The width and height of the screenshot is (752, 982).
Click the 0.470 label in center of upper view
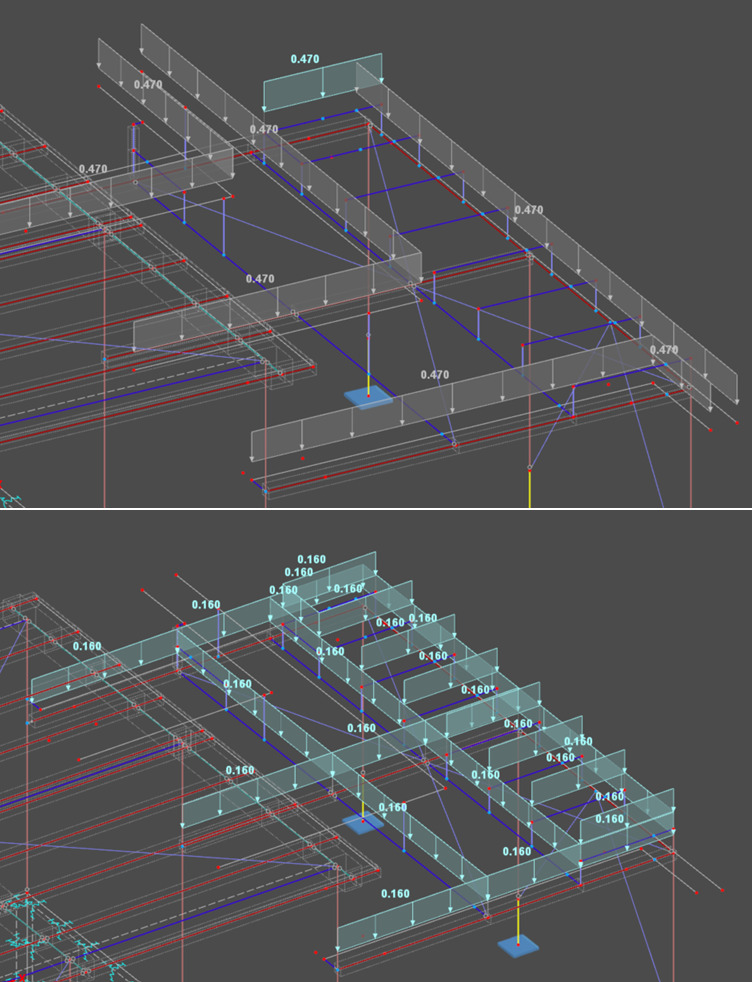(260, 279)
